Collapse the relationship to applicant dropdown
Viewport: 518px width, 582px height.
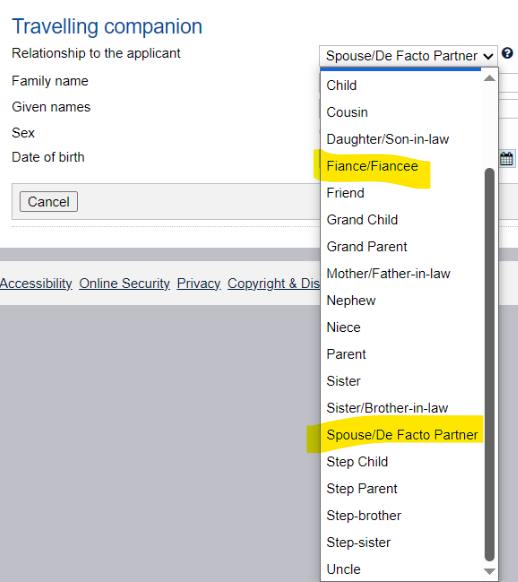(x=408, y=56)
